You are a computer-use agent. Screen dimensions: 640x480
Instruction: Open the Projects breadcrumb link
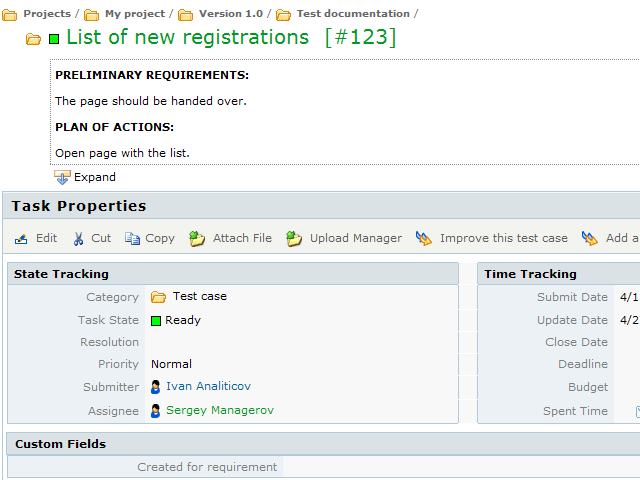46,14
